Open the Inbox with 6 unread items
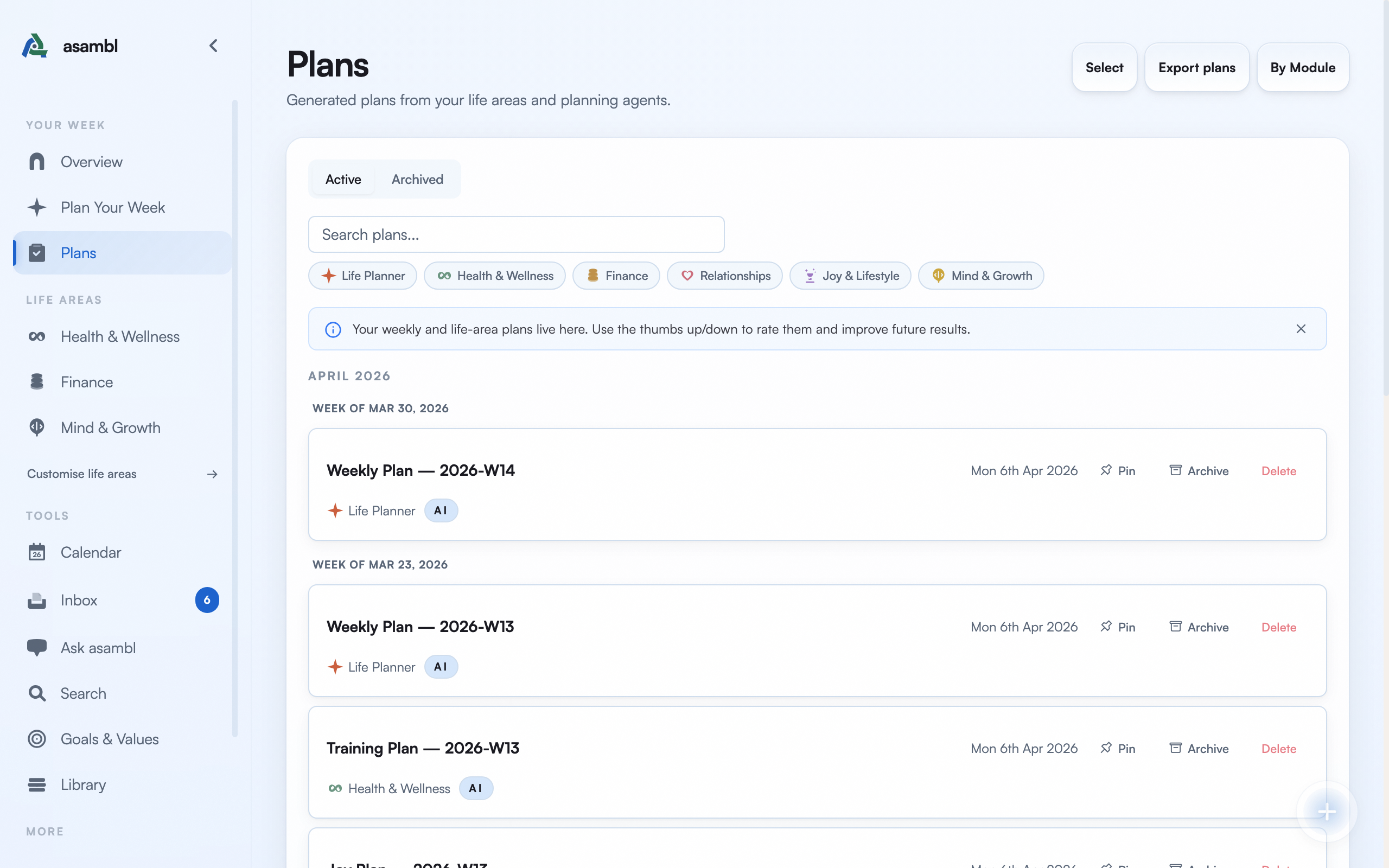 tap(79, 600)
